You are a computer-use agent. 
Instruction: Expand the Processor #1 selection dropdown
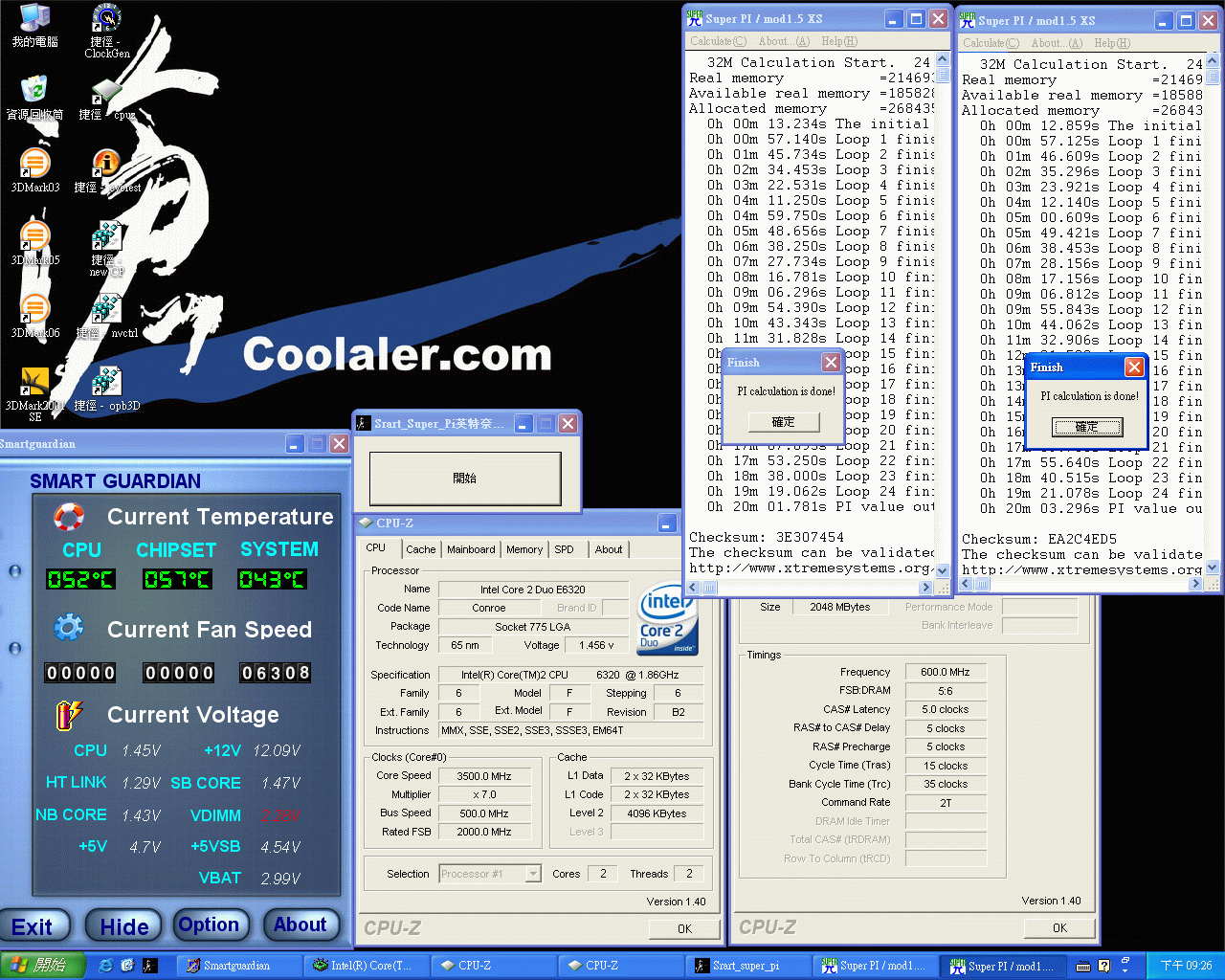tap(533, 874)
